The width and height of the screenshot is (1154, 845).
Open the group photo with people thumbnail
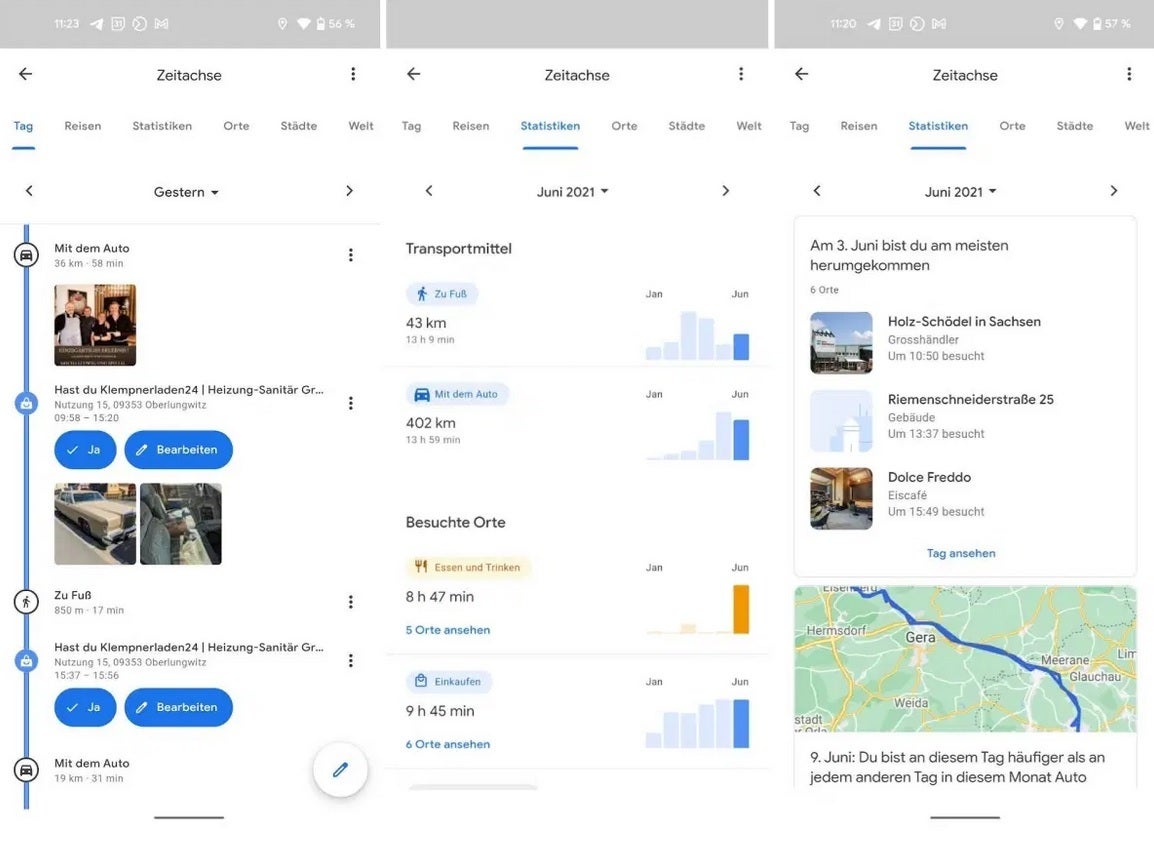coord(95,325)
